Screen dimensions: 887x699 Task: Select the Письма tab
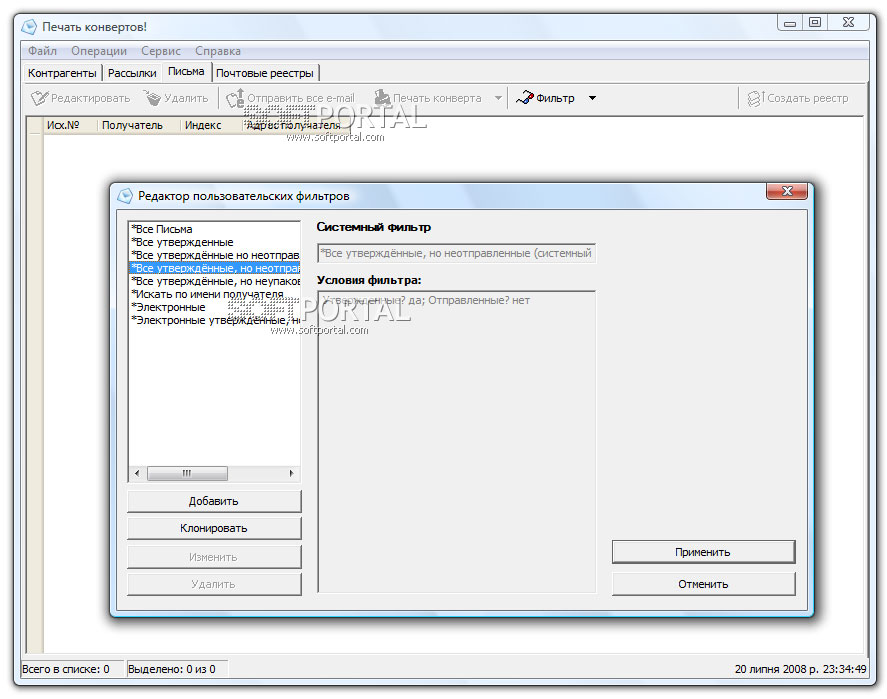[186, 71]
